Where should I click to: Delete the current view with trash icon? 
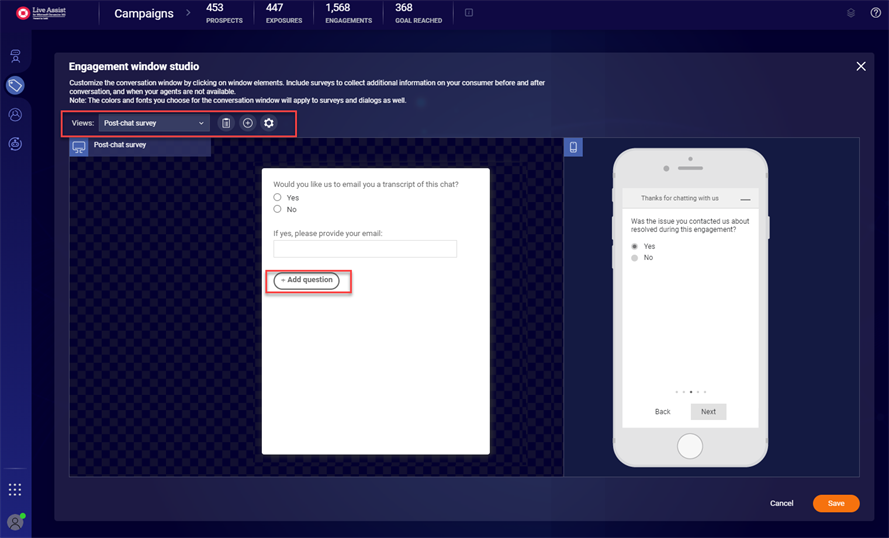pyautogui.click(x=226, y=123)
